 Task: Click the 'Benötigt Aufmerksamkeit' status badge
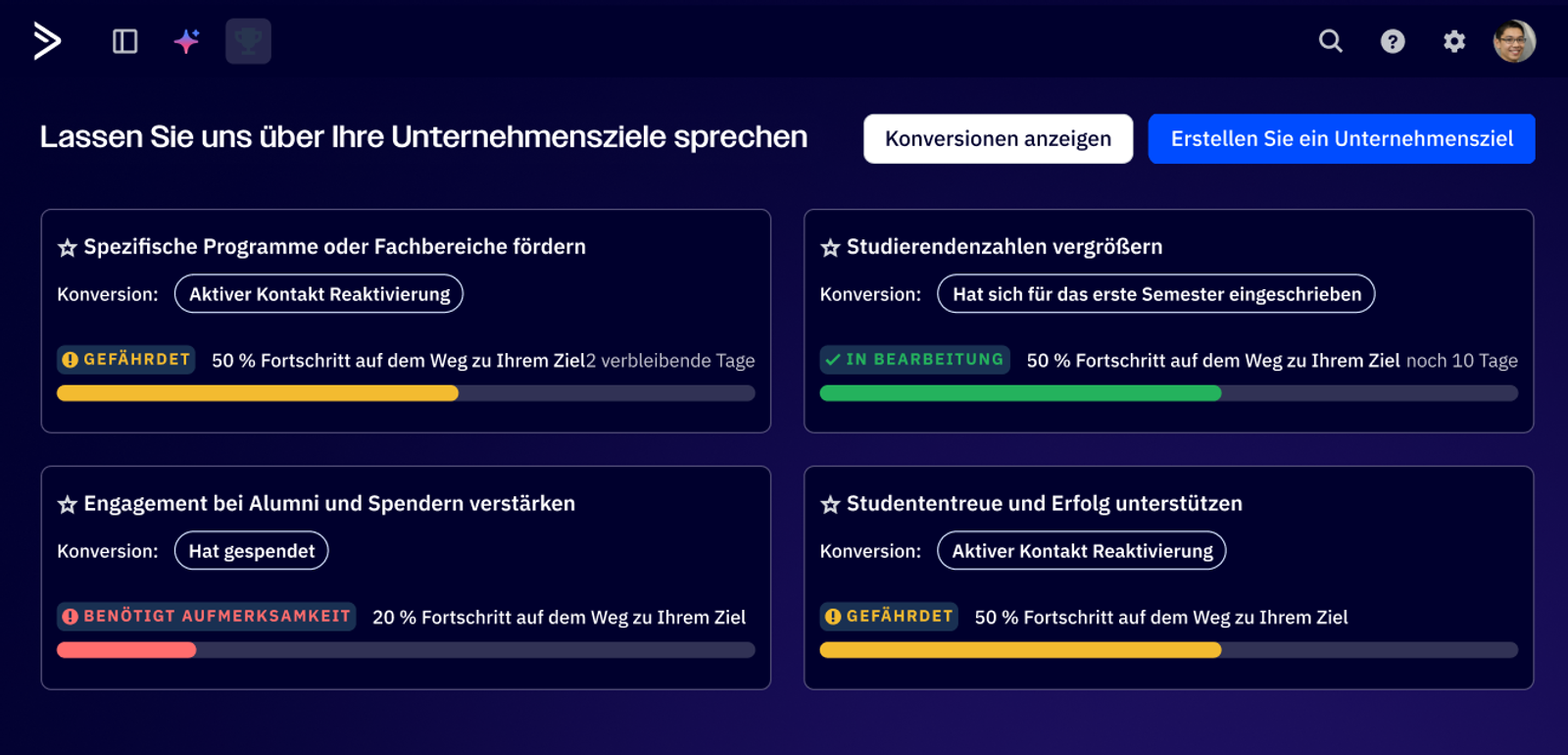[206, 617]
